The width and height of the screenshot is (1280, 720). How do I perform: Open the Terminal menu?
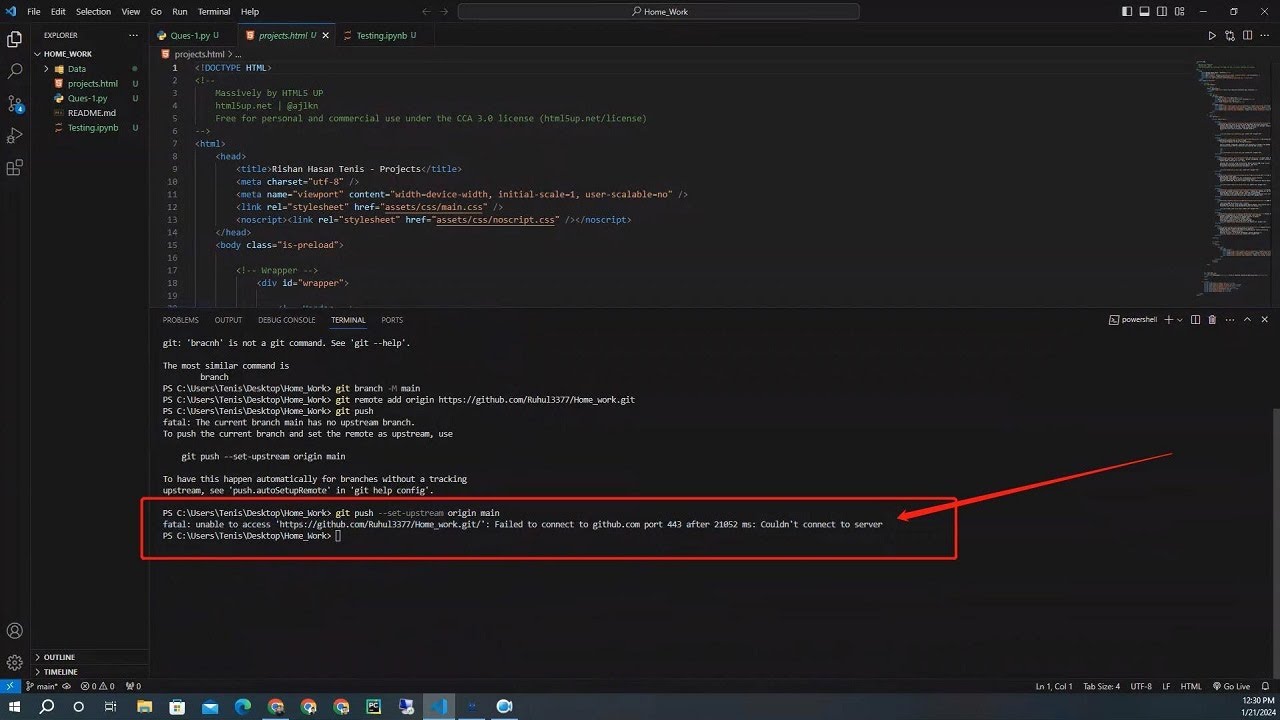click(214, 11)
